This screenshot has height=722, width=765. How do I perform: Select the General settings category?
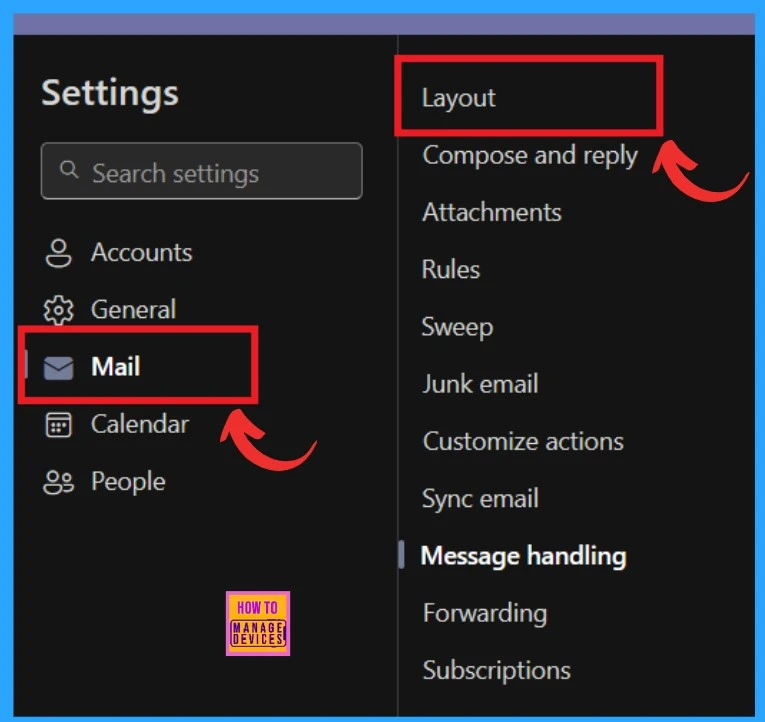click(133, 310)
